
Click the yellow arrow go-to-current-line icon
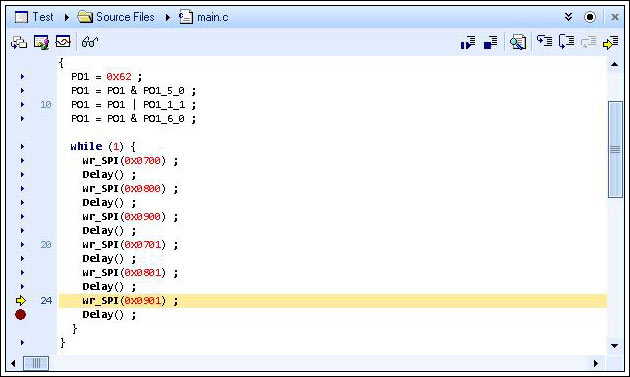point(611,42)
